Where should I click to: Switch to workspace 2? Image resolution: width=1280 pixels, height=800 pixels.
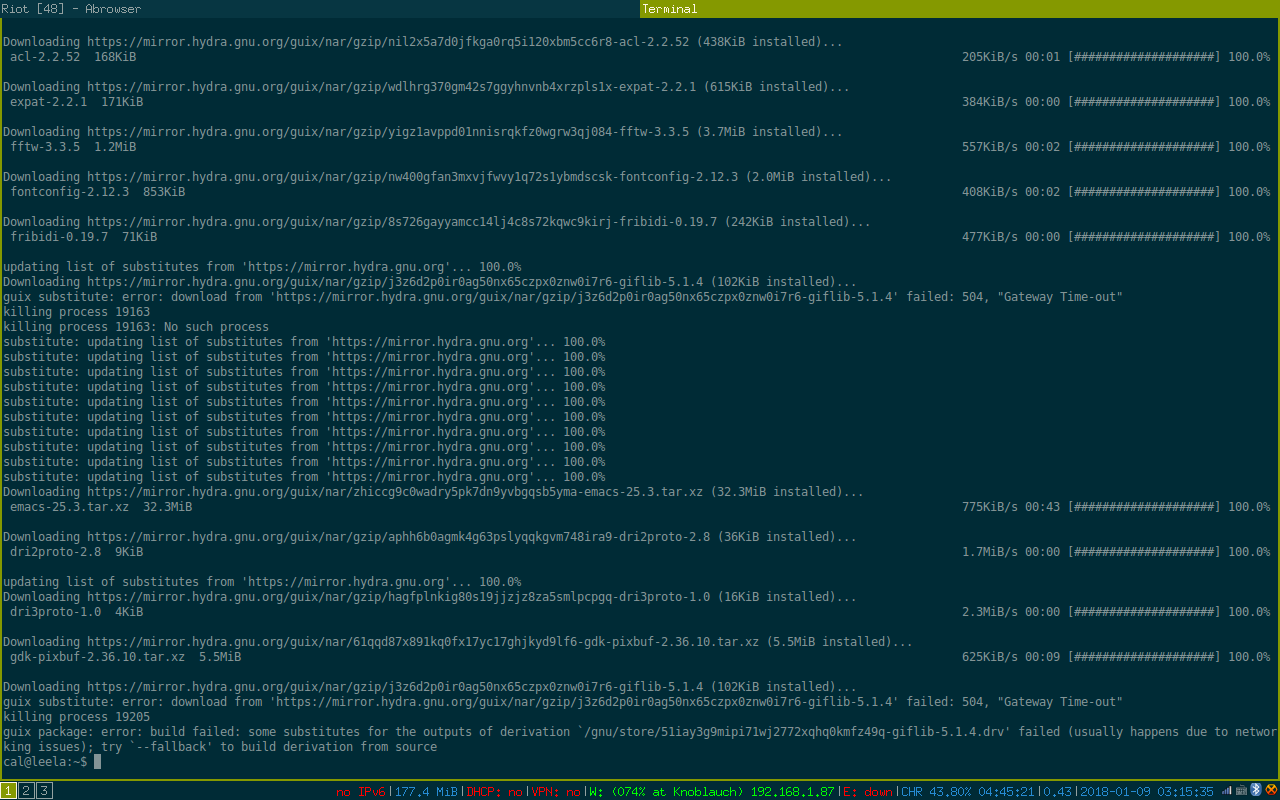[x=26, y=791]
